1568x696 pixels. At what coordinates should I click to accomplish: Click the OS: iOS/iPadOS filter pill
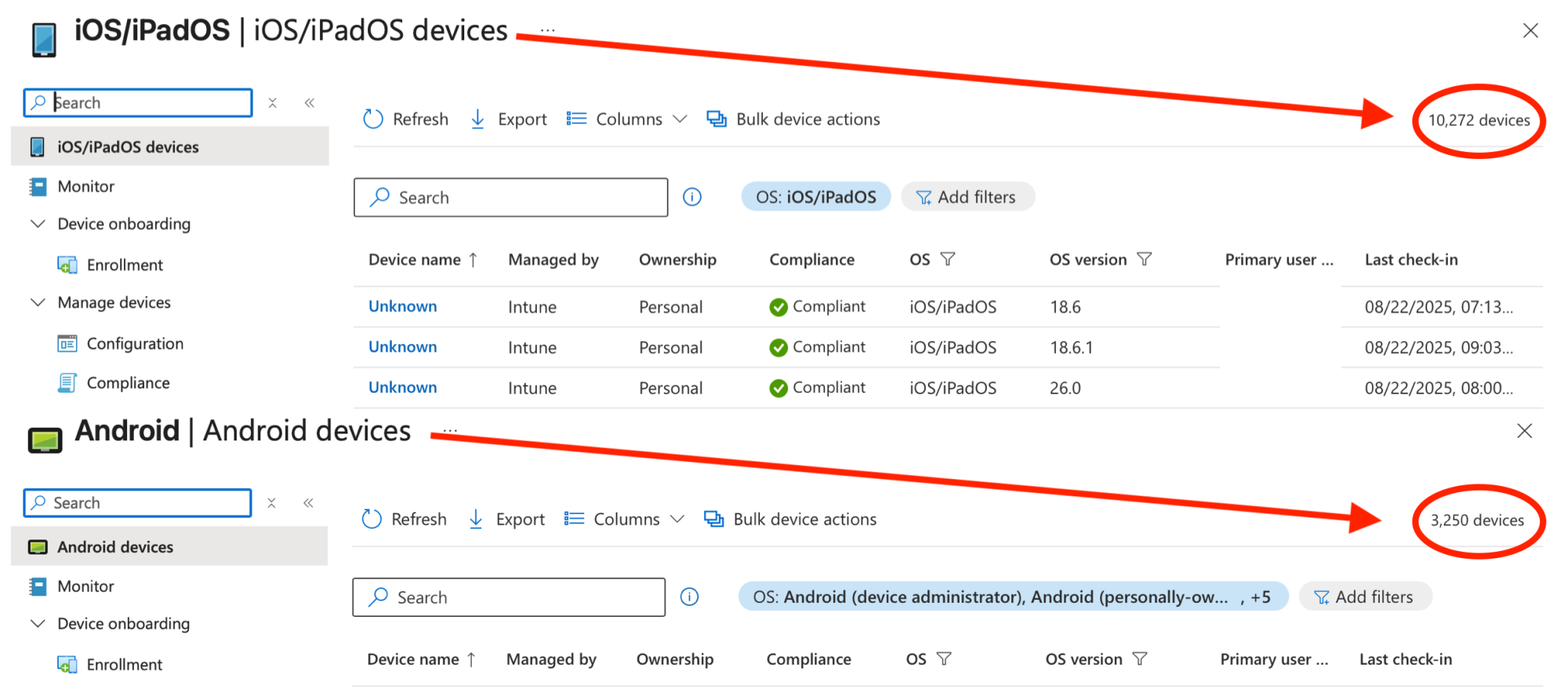pyautogui.click(x=815, y=197)
